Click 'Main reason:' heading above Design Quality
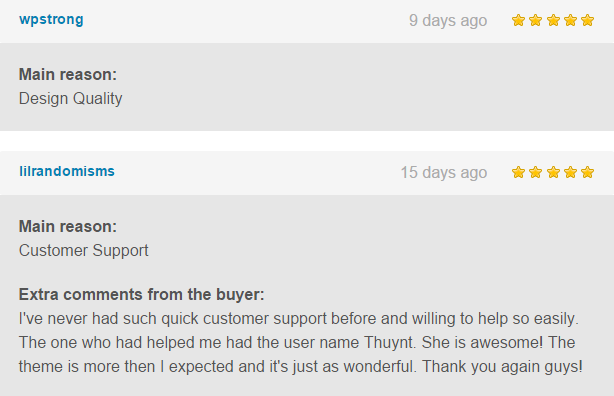The width and height of the screenshot is (614, 396). click(68, 74)
